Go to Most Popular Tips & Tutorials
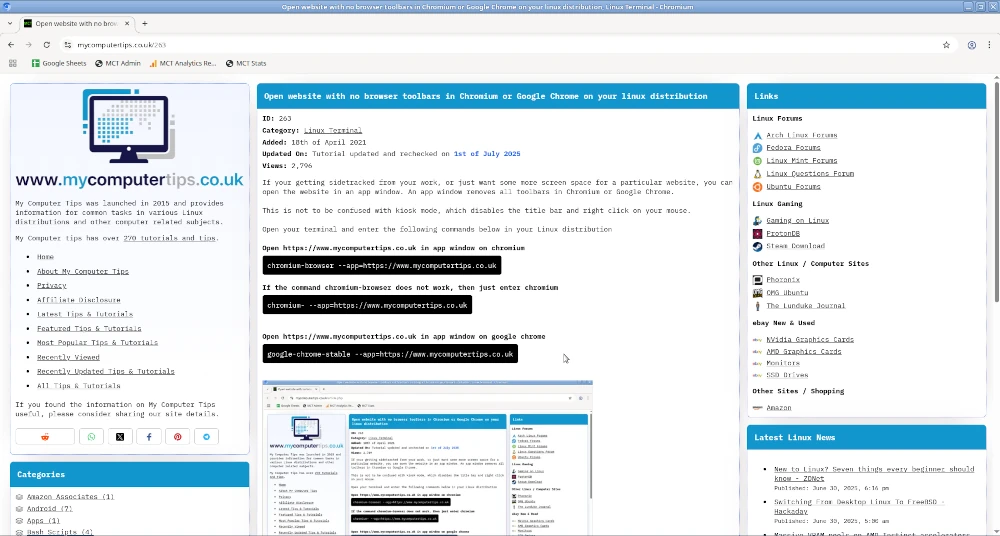Image resolution: width=1000 pixels, height=536 pixels. point(97,343)
